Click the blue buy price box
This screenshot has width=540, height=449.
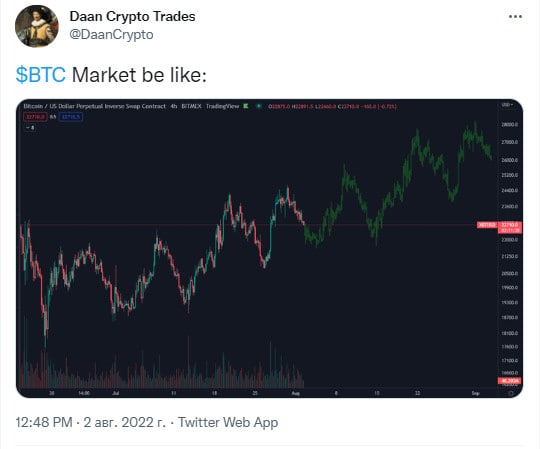71,117
